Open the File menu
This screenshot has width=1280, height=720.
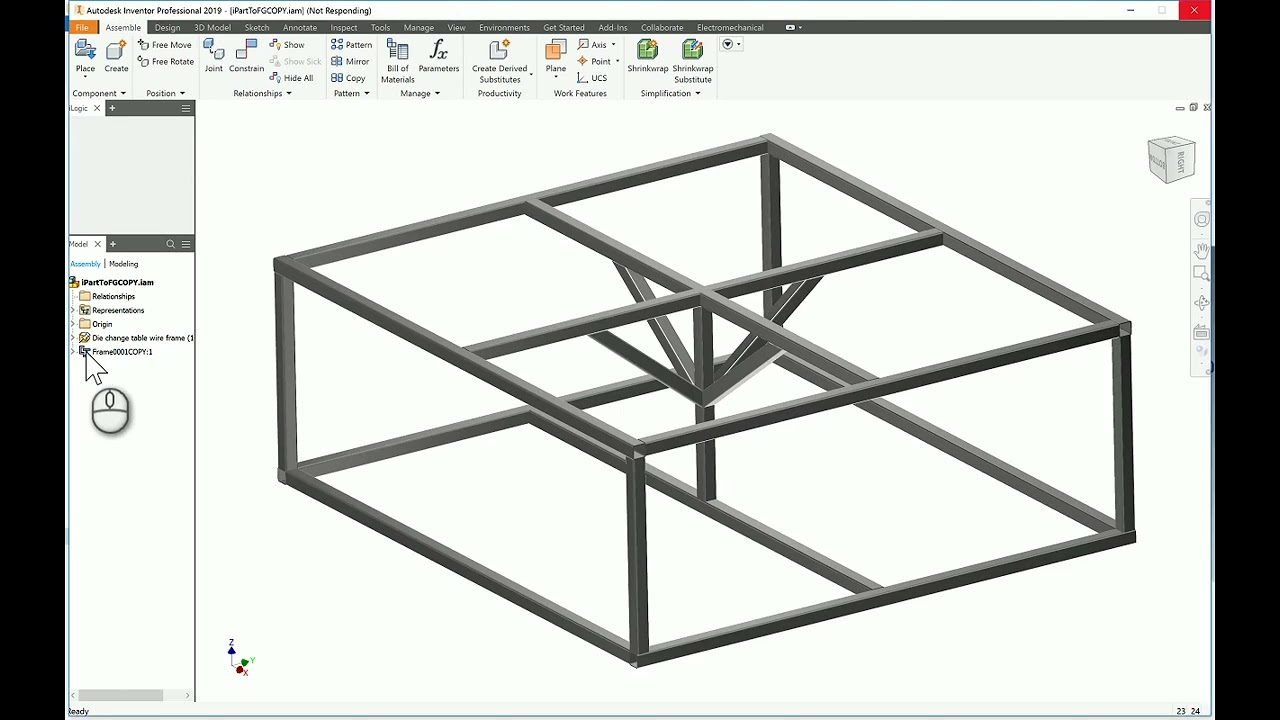point(82,27)
